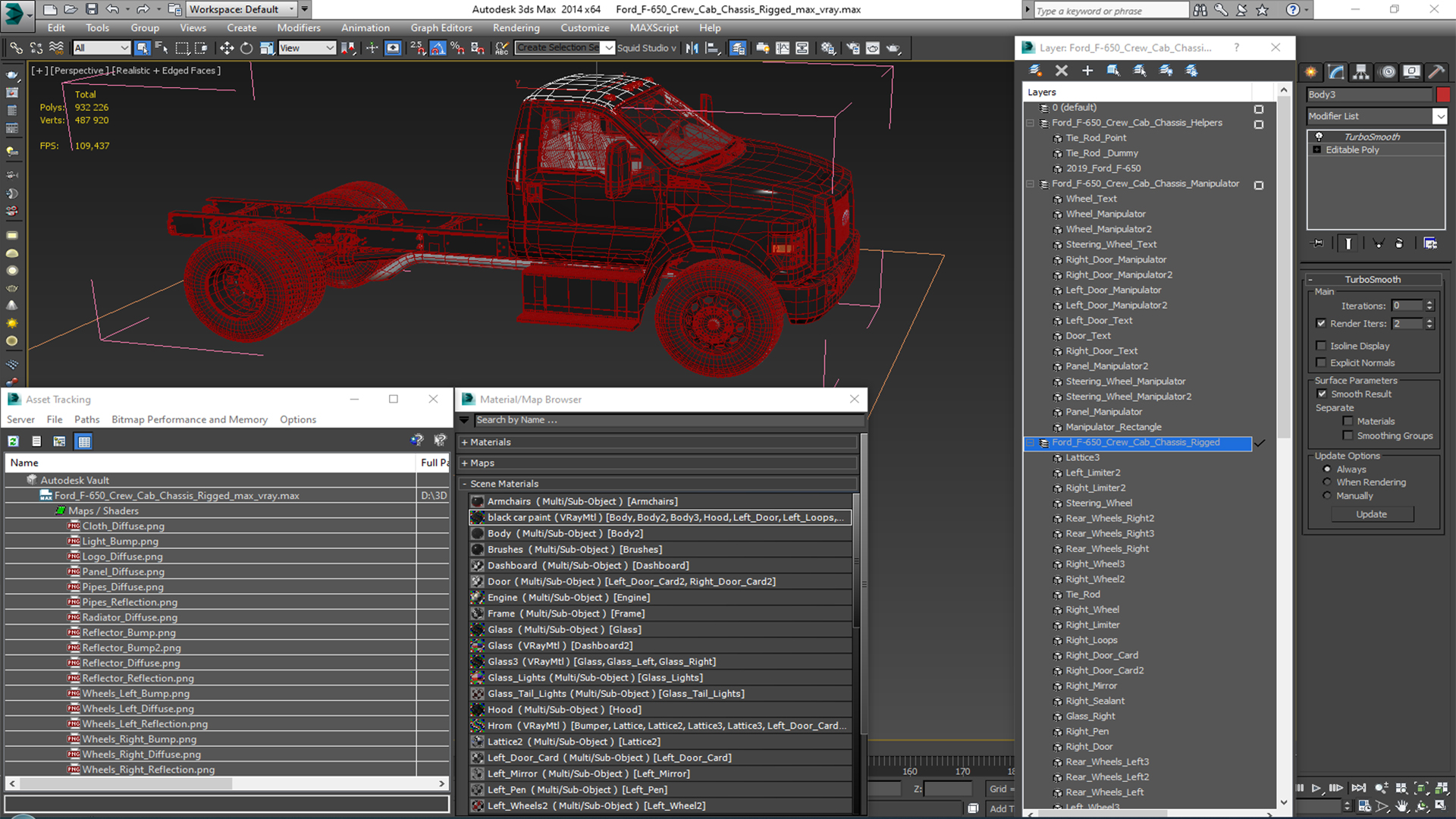Image resolution: width=1456 pixels, height=819 pixels.
Task: Select the Move tool in main toolbar
Action: 226,48
